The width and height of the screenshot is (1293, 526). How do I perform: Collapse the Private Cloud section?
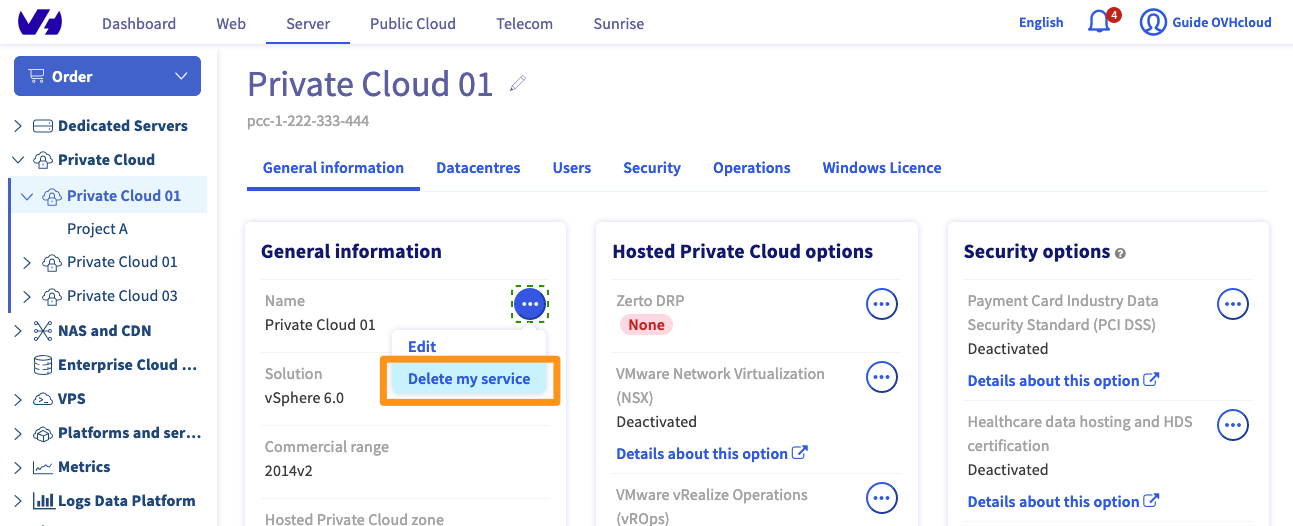(18, 160)
